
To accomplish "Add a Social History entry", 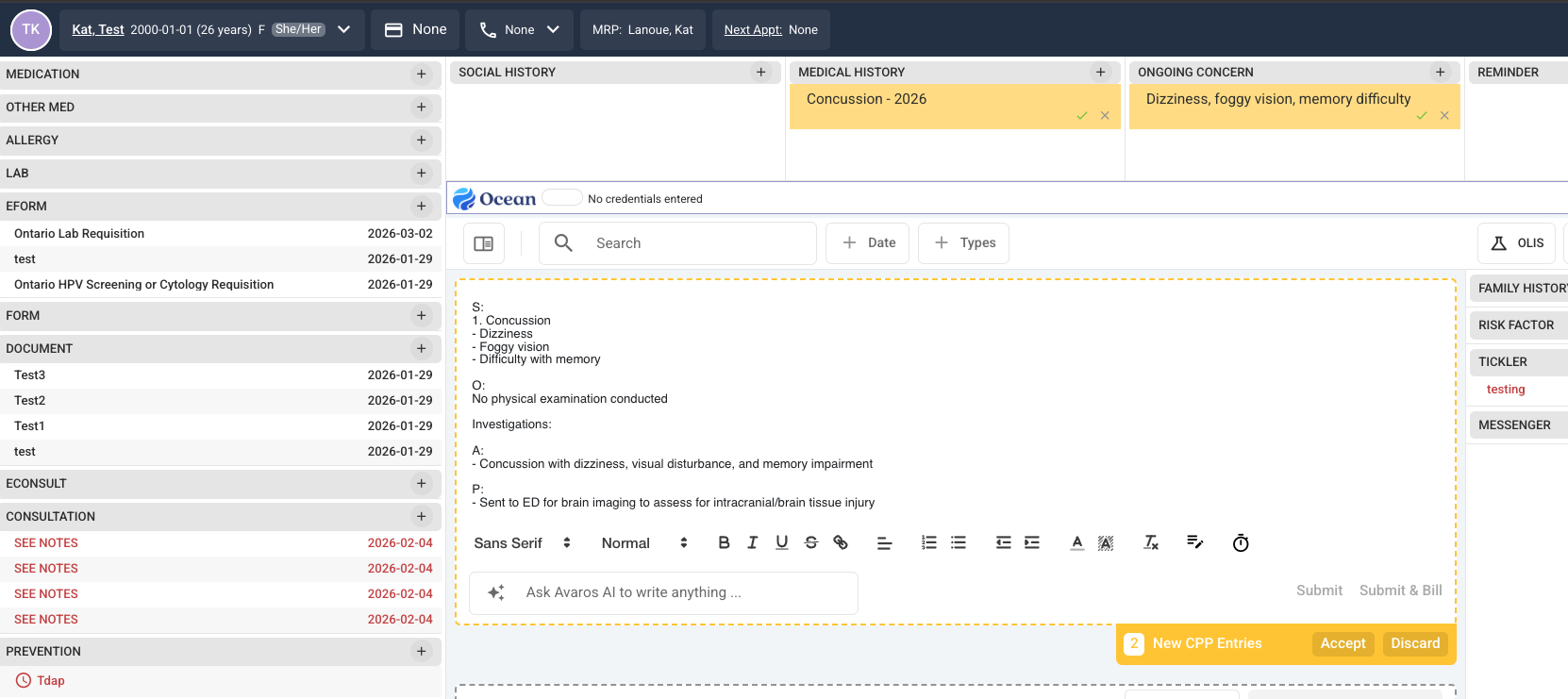I will 761,73.
